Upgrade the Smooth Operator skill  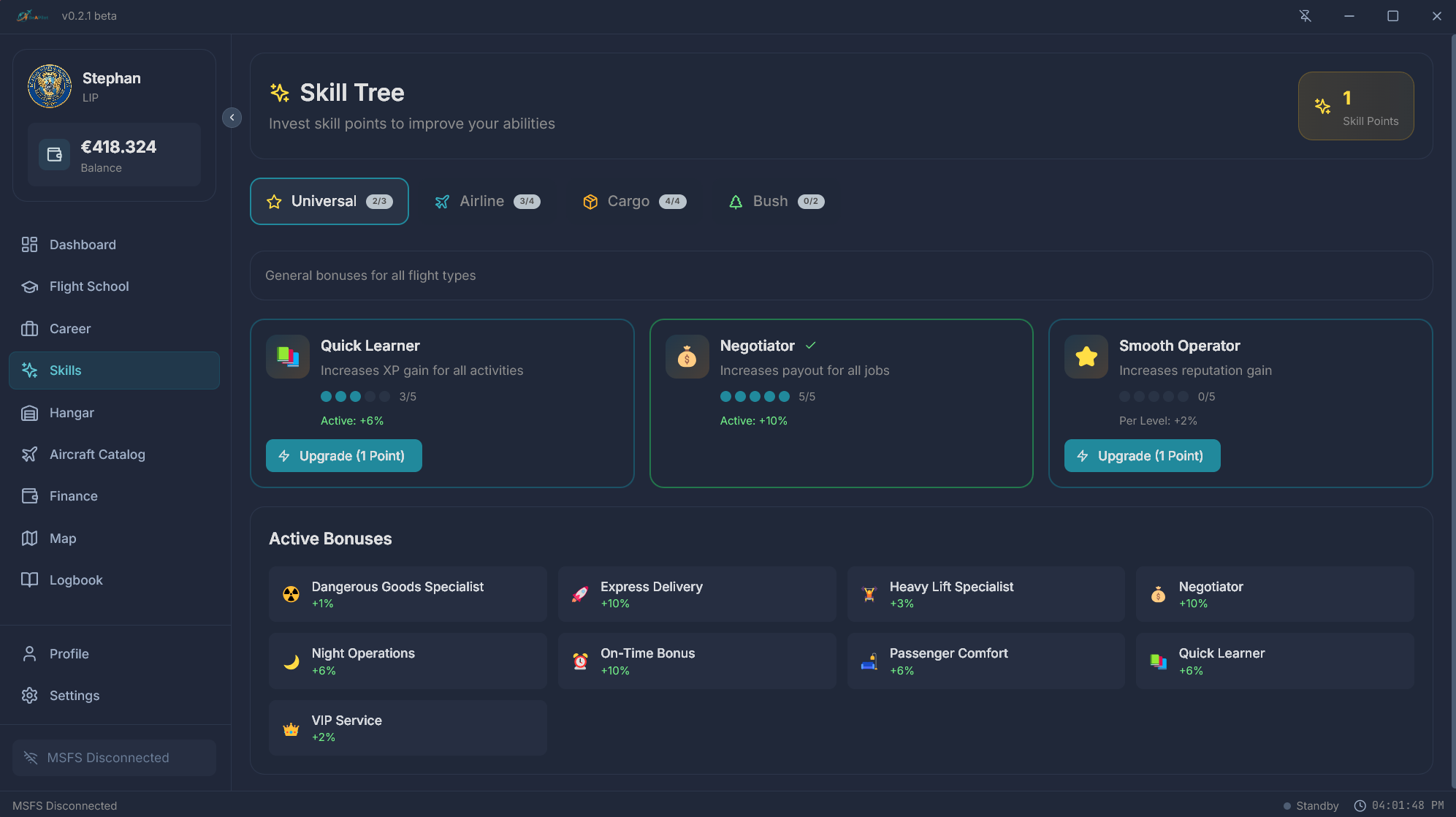(x=1142, y=455)
